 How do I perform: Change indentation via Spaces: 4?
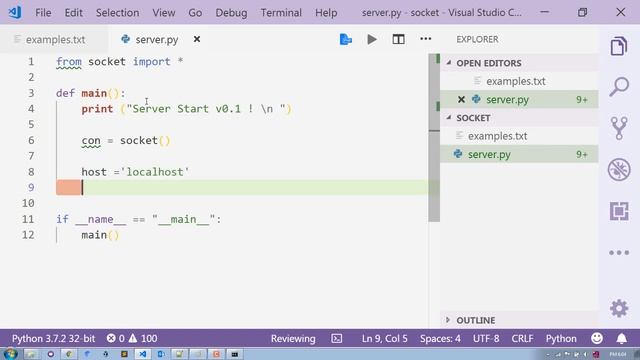pyautogui.click(x=440, y=338)
